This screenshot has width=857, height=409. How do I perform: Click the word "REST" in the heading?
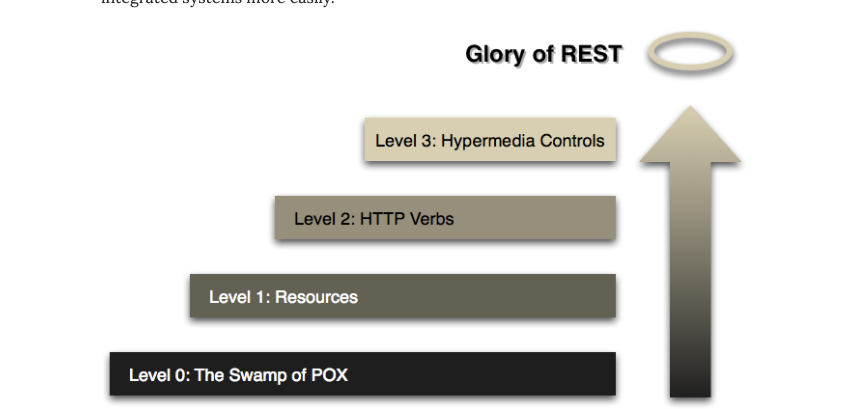590,54
